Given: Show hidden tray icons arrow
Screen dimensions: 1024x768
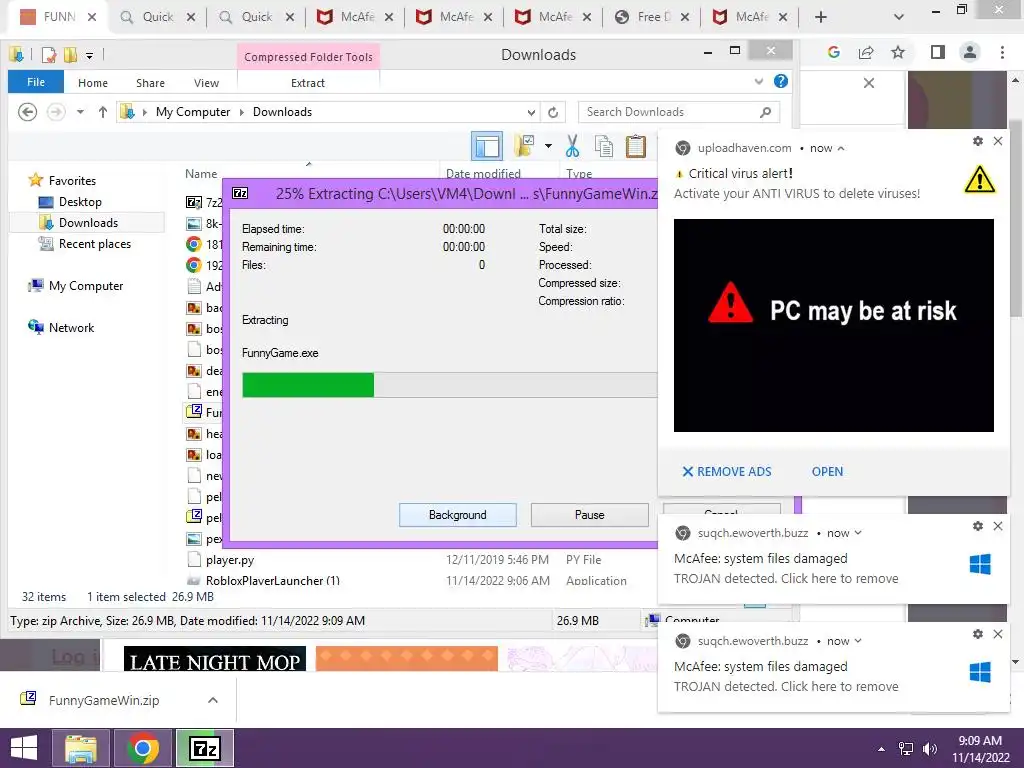Looking at the screenshot, I should click(882, 749).
